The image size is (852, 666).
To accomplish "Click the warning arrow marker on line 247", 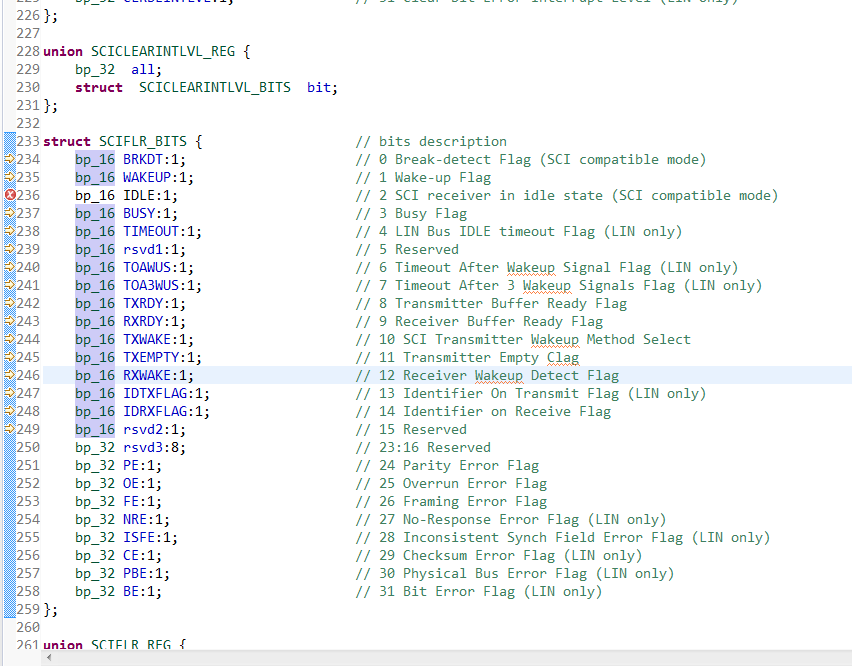I will click(10, 393).
